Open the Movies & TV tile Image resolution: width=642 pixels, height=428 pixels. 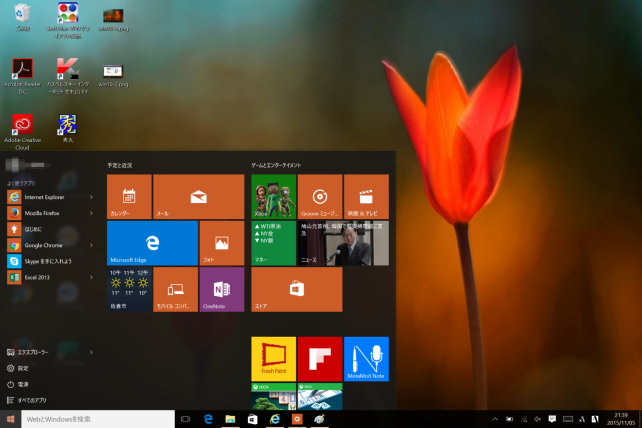pyautogui.click(x=366, y=197)
